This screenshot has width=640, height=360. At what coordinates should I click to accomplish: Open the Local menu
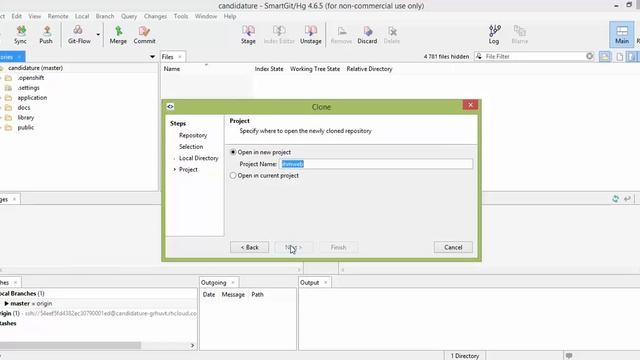[x=82, y=16]
